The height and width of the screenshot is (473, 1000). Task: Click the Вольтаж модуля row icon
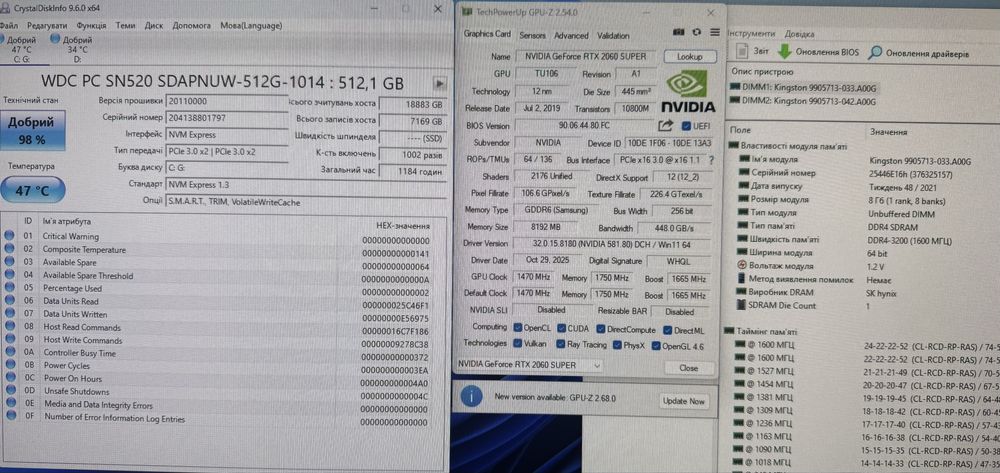pyautogui.click(x=742, y=265)
